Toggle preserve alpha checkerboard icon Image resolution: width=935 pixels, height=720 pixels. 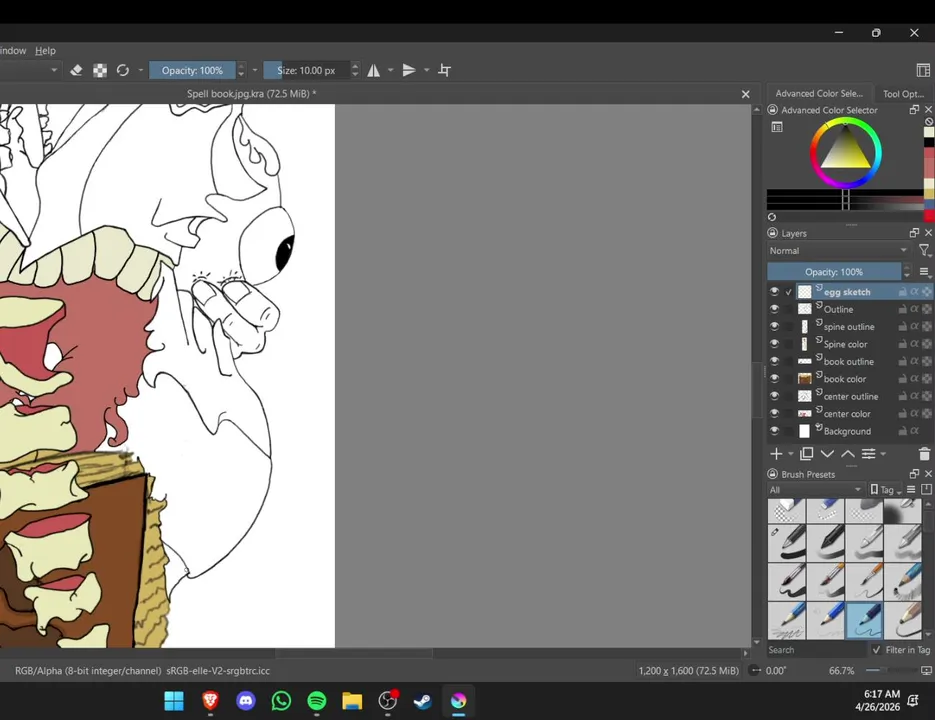point(100,70)
